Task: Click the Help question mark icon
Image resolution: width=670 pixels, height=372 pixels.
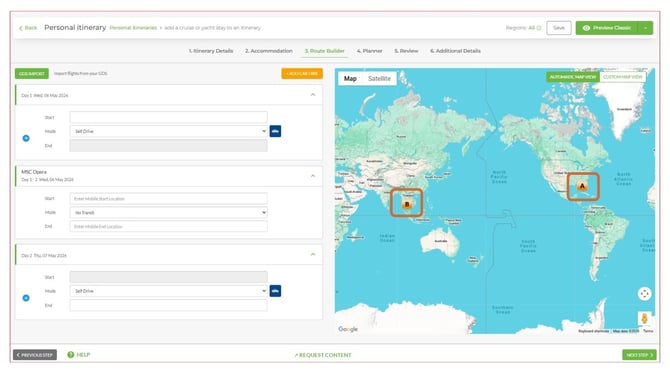Action: tap(71, 354)
